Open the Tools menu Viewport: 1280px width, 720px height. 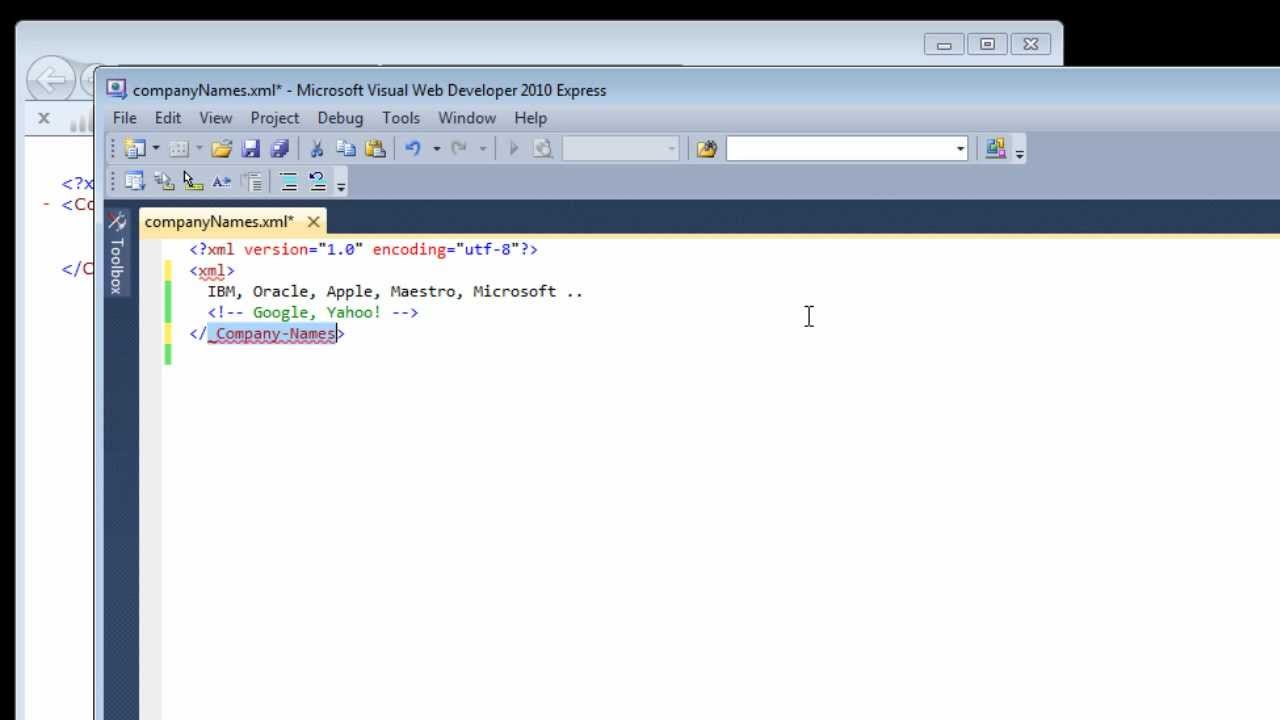pyautogui.click(x=401, y=118)
